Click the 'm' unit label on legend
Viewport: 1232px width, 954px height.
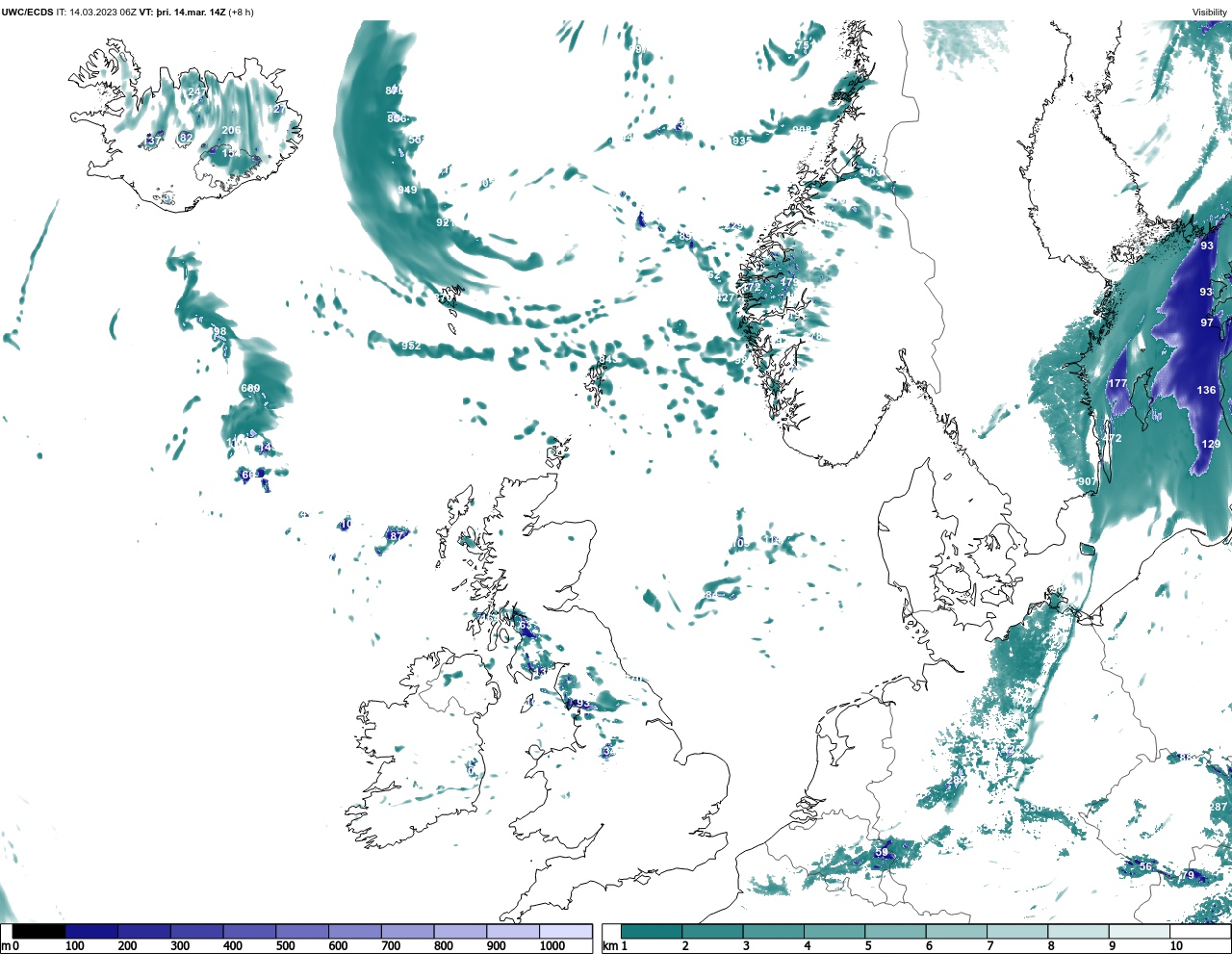tap(6, 946)
